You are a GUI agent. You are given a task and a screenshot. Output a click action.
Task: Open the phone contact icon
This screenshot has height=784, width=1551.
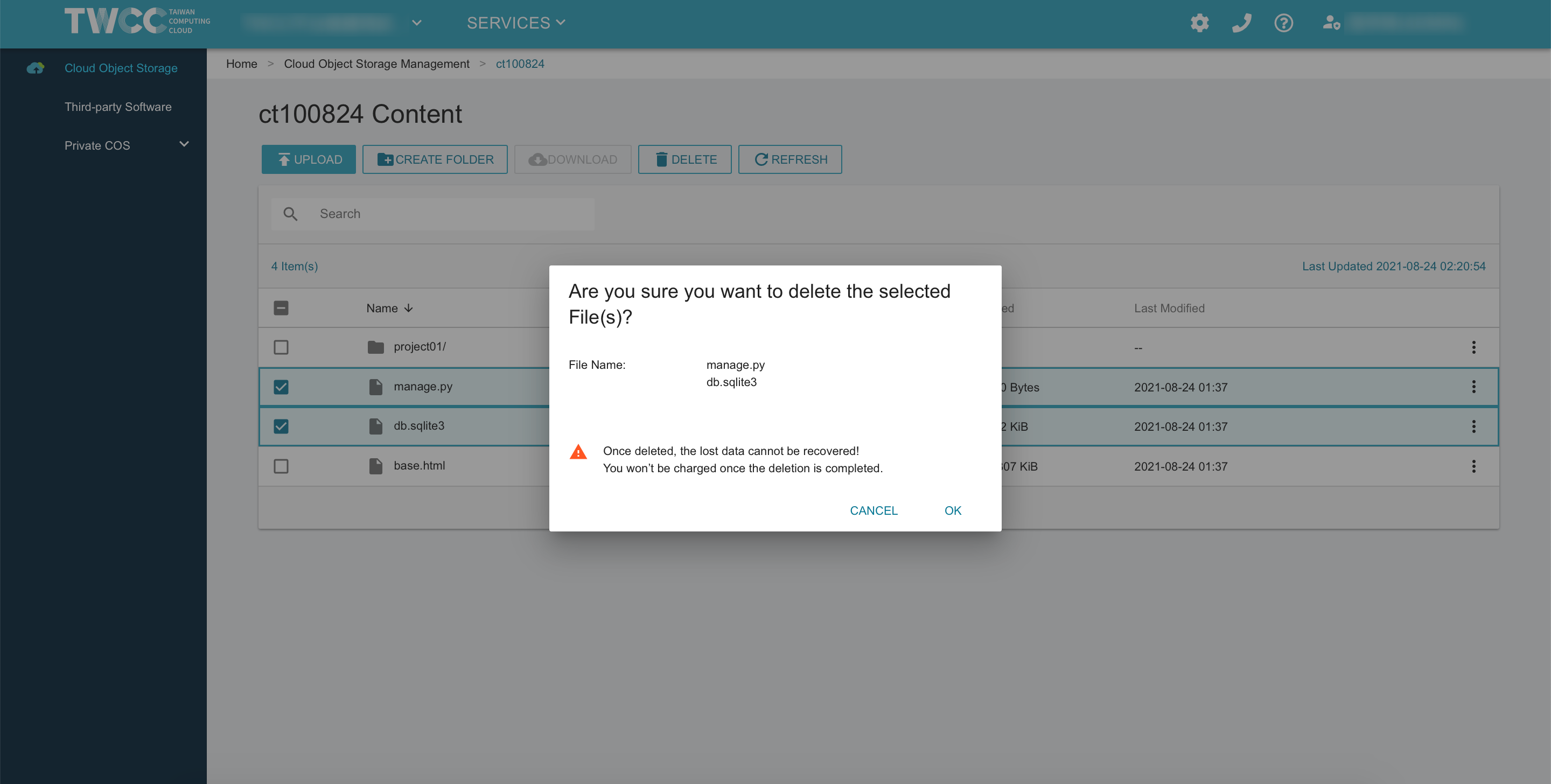click(x=1241, y=23)
